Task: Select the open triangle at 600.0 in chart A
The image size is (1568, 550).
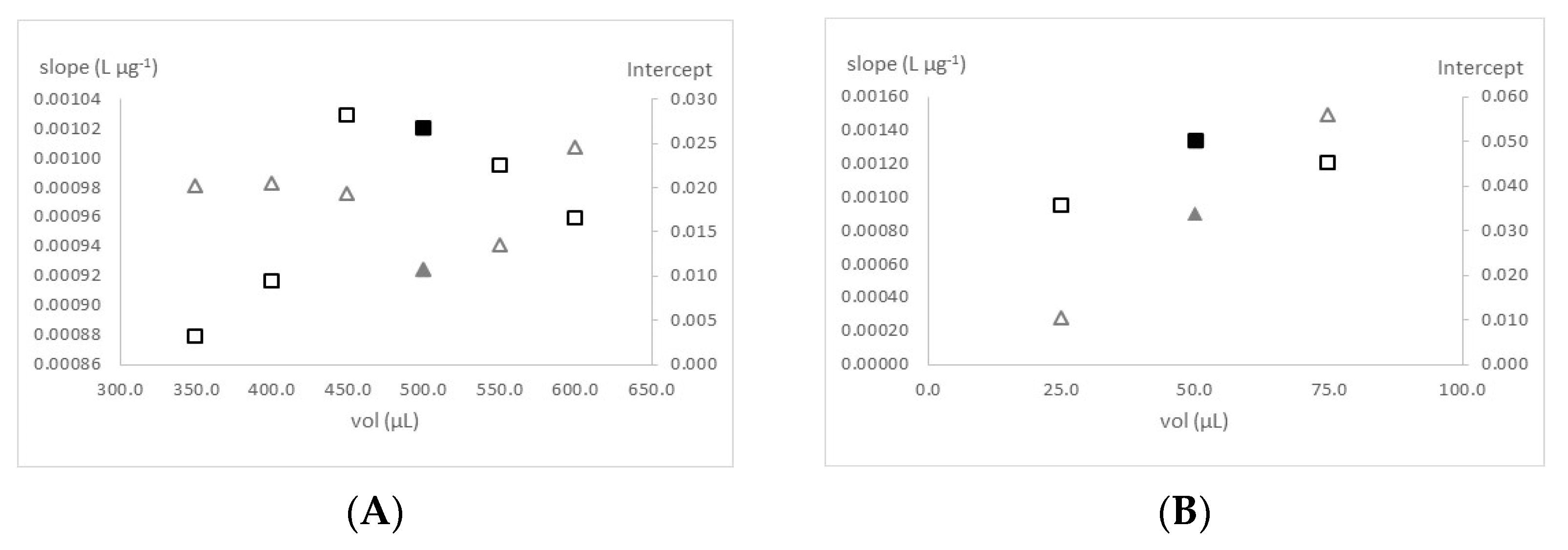Action: click(x=575, y=148)
